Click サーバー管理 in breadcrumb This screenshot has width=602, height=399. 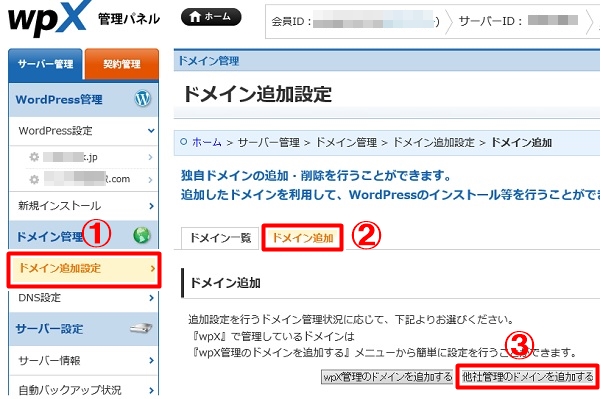(x=268, y=142)
